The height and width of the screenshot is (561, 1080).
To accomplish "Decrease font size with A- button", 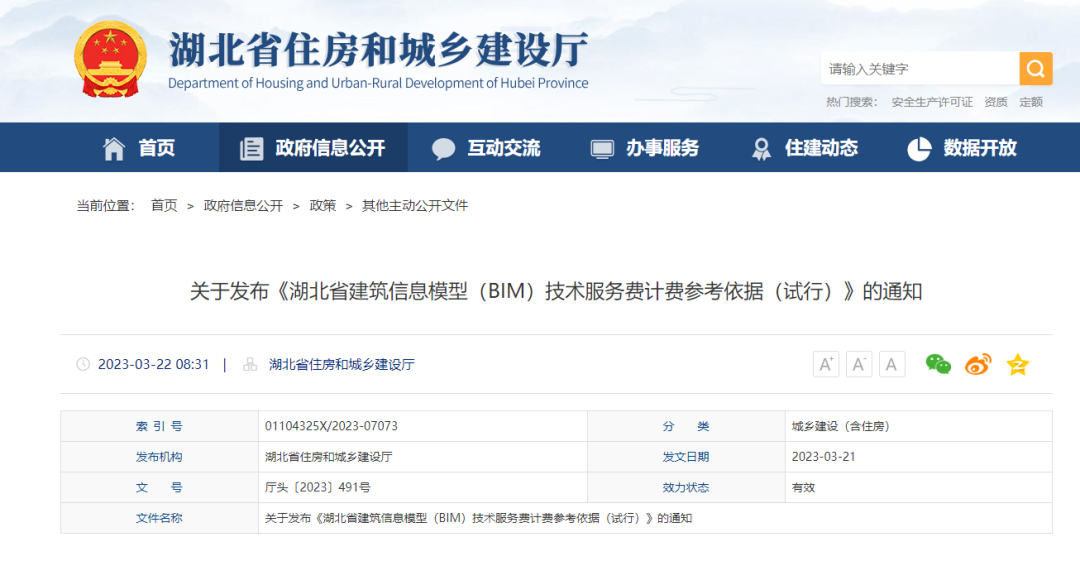I will 859,364.
